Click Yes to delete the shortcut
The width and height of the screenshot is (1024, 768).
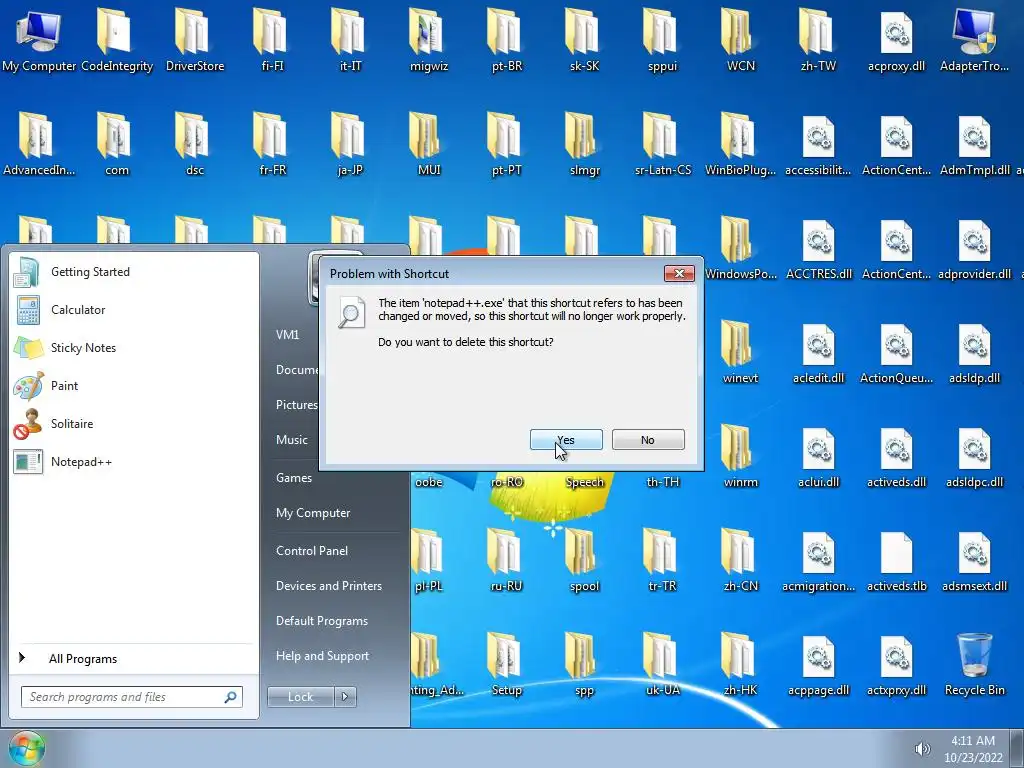[566, 440]
